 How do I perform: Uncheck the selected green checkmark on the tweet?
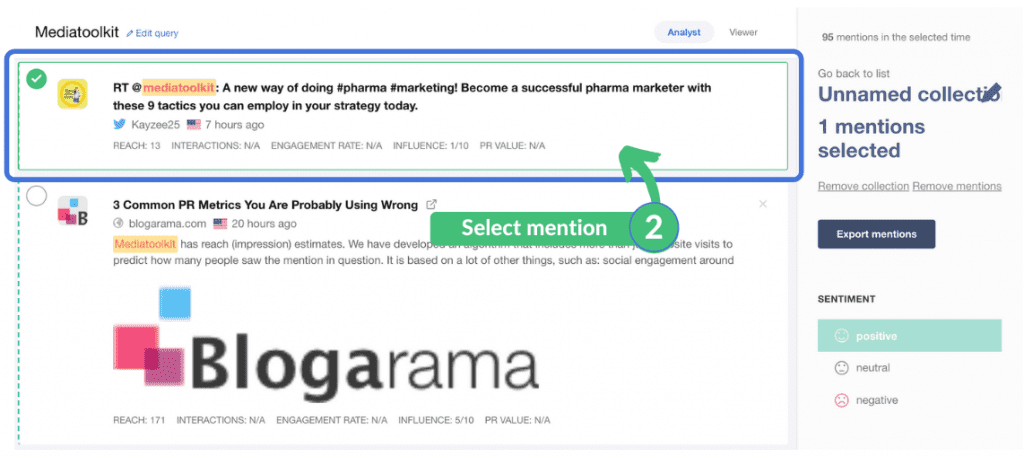[x=37, y=78]
